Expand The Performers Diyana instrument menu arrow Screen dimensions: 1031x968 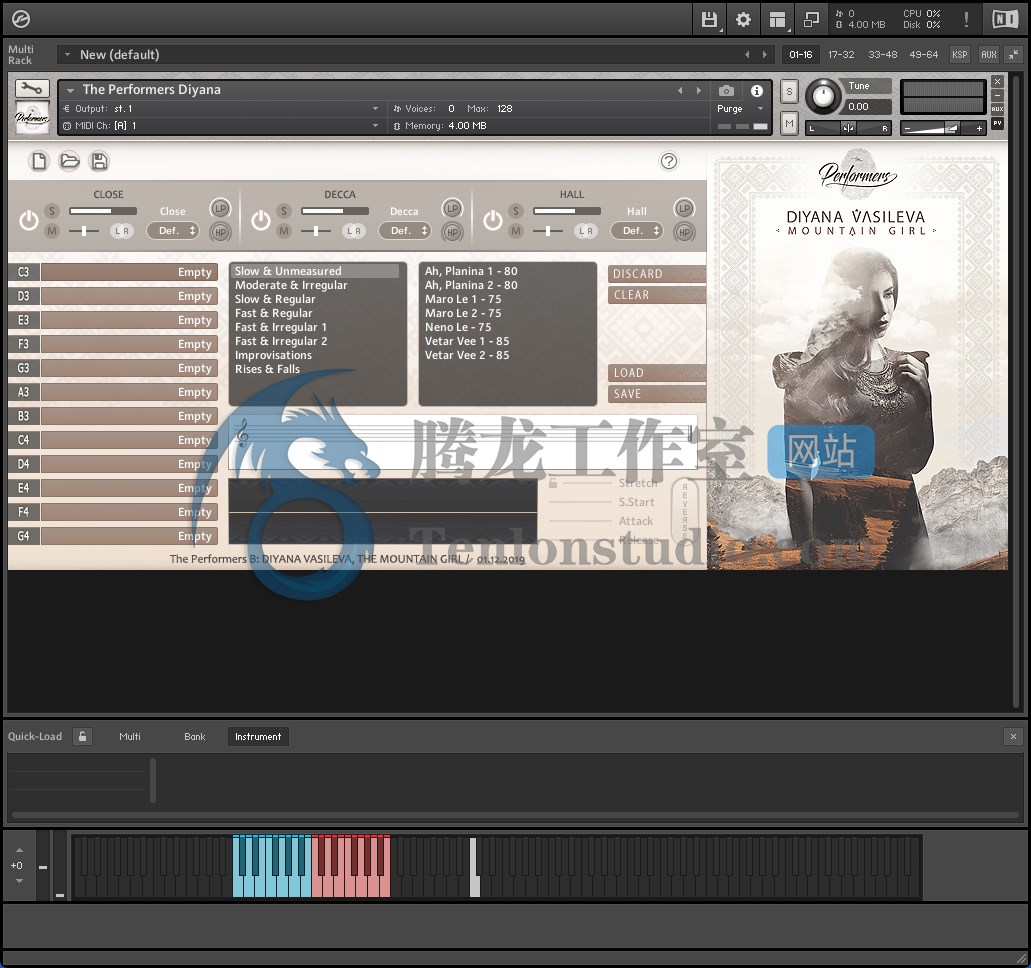click(70, 90)
